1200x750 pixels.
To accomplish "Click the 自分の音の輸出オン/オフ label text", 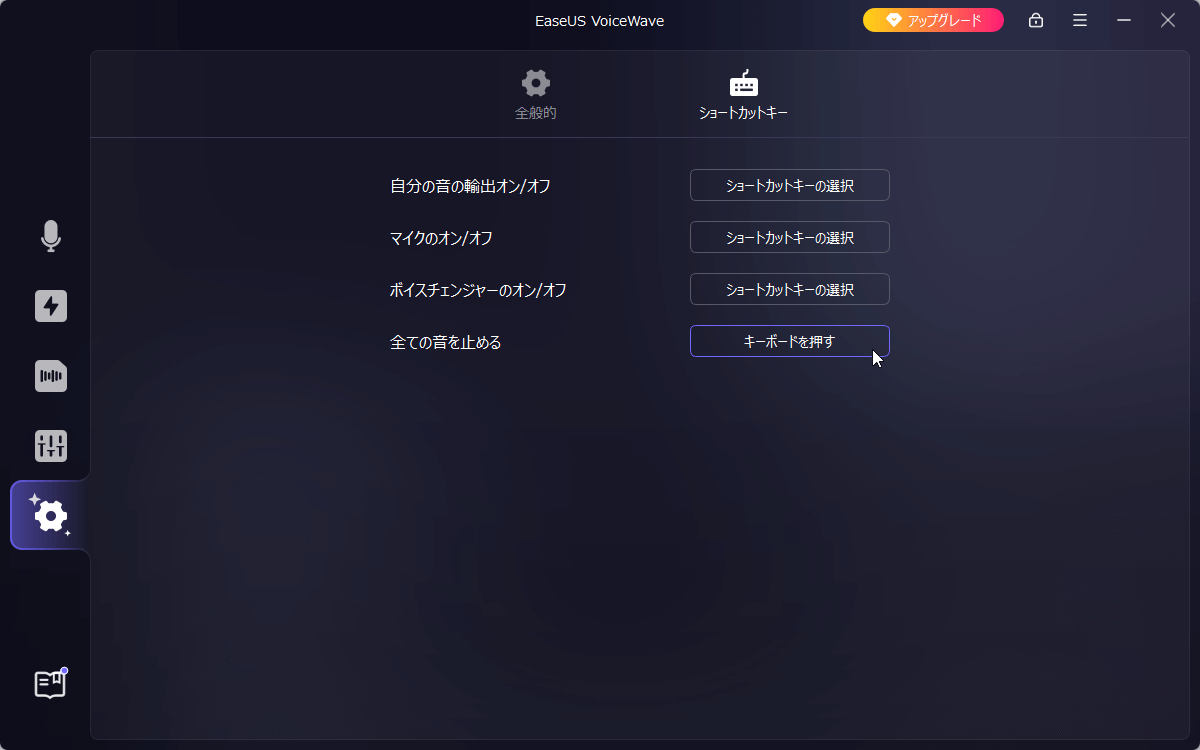I will click(x=470, y=186).
